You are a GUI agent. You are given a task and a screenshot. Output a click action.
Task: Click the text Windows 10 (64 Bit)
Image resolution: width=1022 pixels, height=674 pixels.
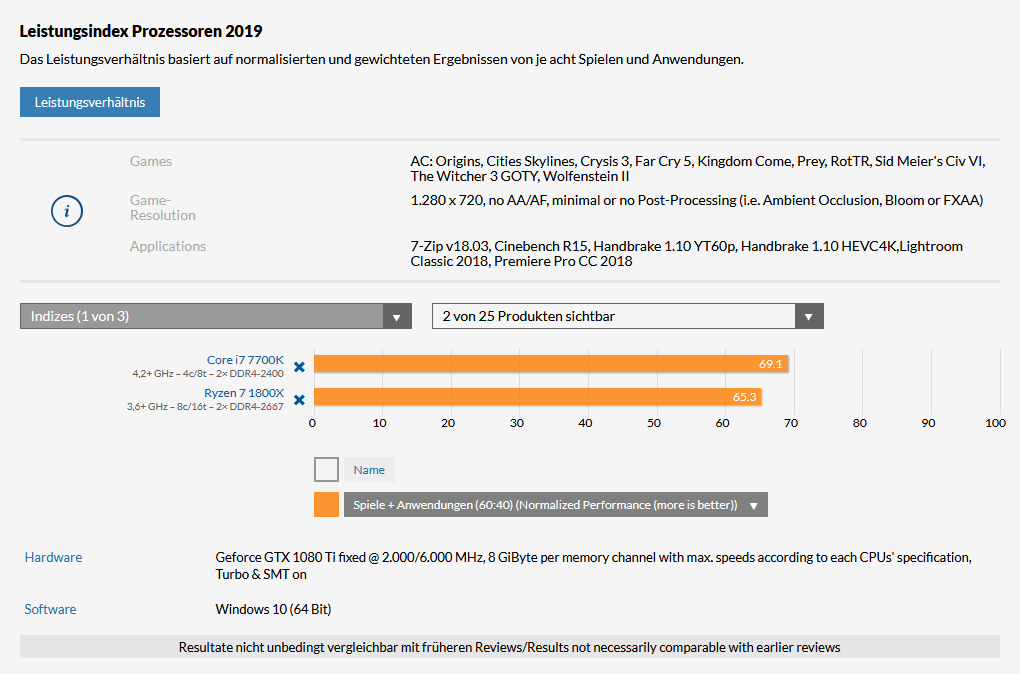(273, 609)
